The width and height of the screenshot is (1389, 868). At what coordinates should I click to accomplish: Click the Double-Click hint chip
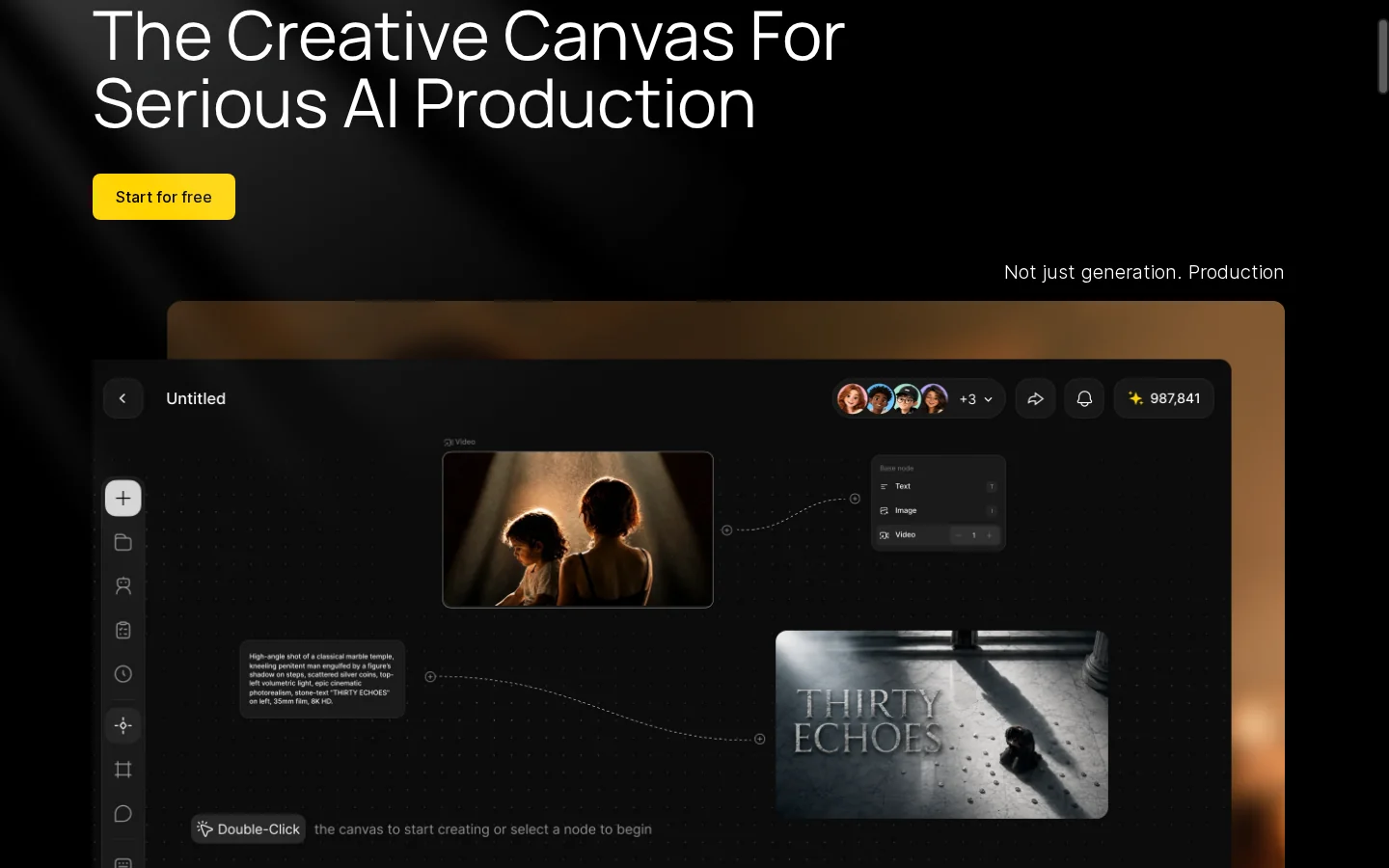[249, 829]
